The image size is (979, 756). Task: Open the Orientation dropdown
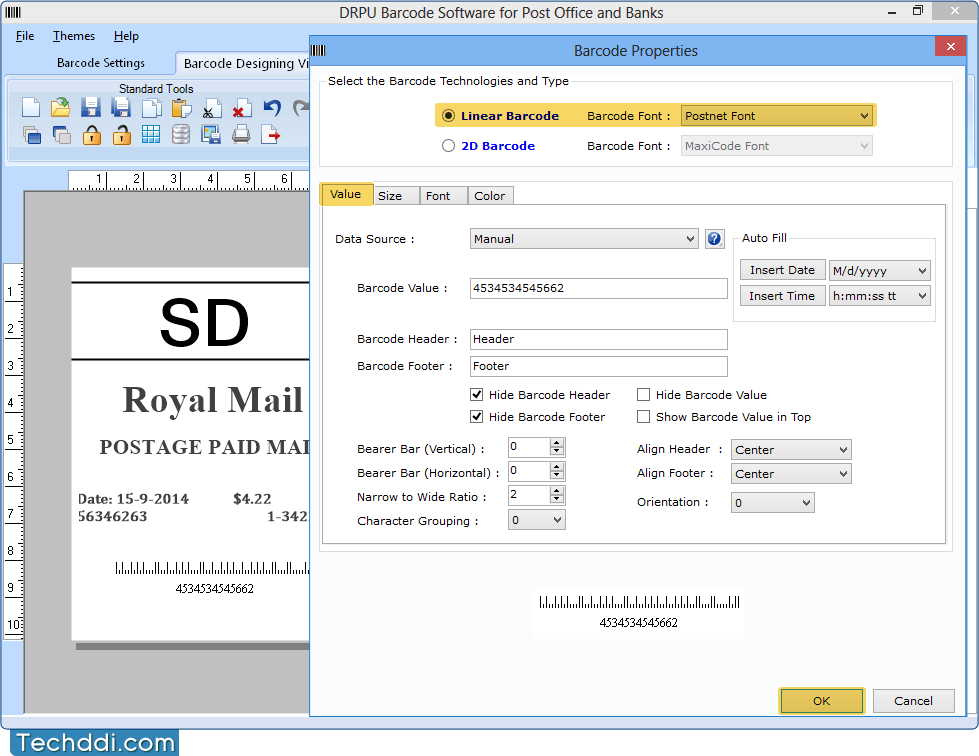[772, 503]
